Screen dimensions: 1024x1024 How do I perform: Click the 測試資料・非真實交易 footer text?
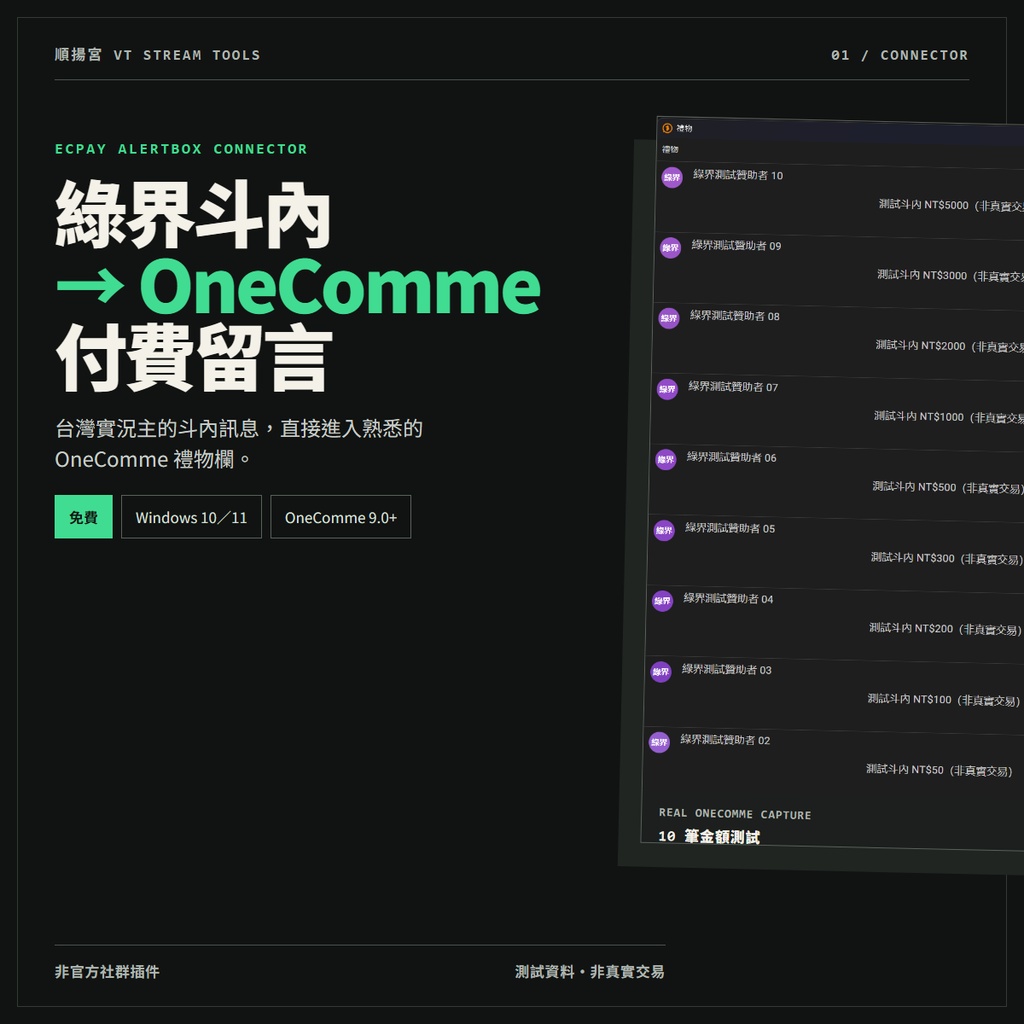[590, 972]
